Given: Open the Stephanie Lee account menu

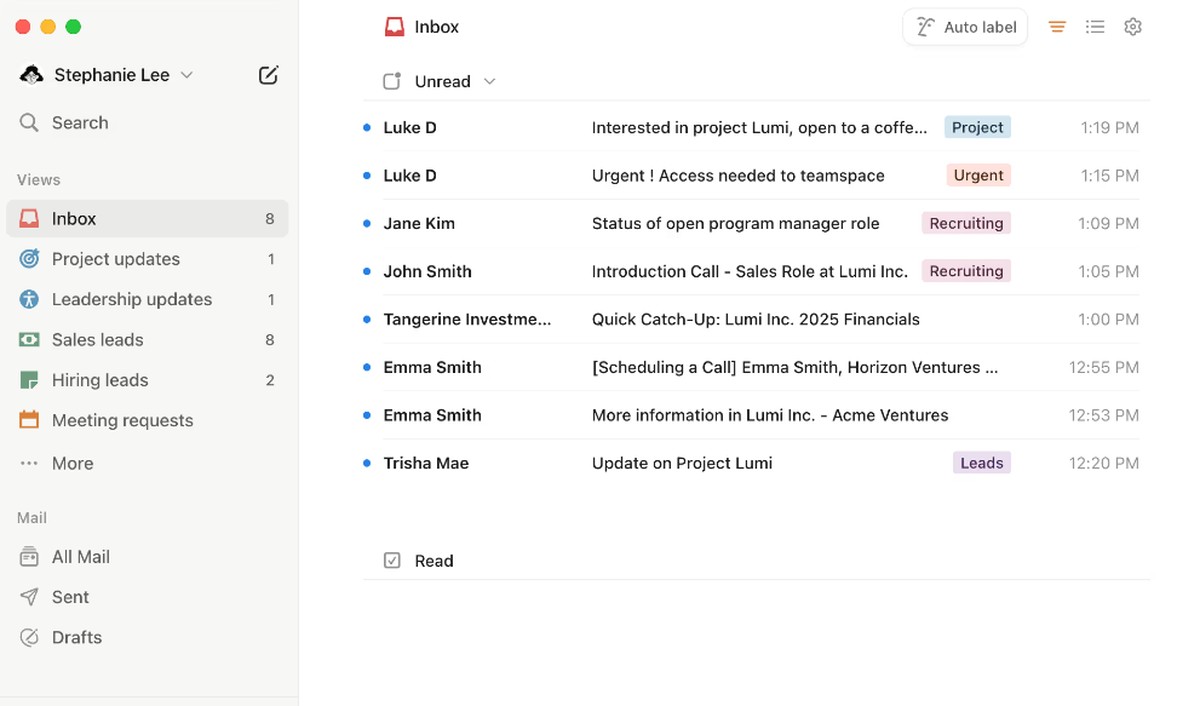Looking at the screenshot, I should tap(110, 74).
